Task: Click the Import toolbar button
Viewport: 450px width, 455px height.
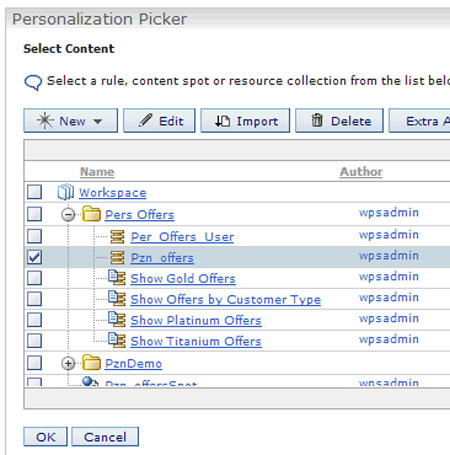Action: point(245,121)
